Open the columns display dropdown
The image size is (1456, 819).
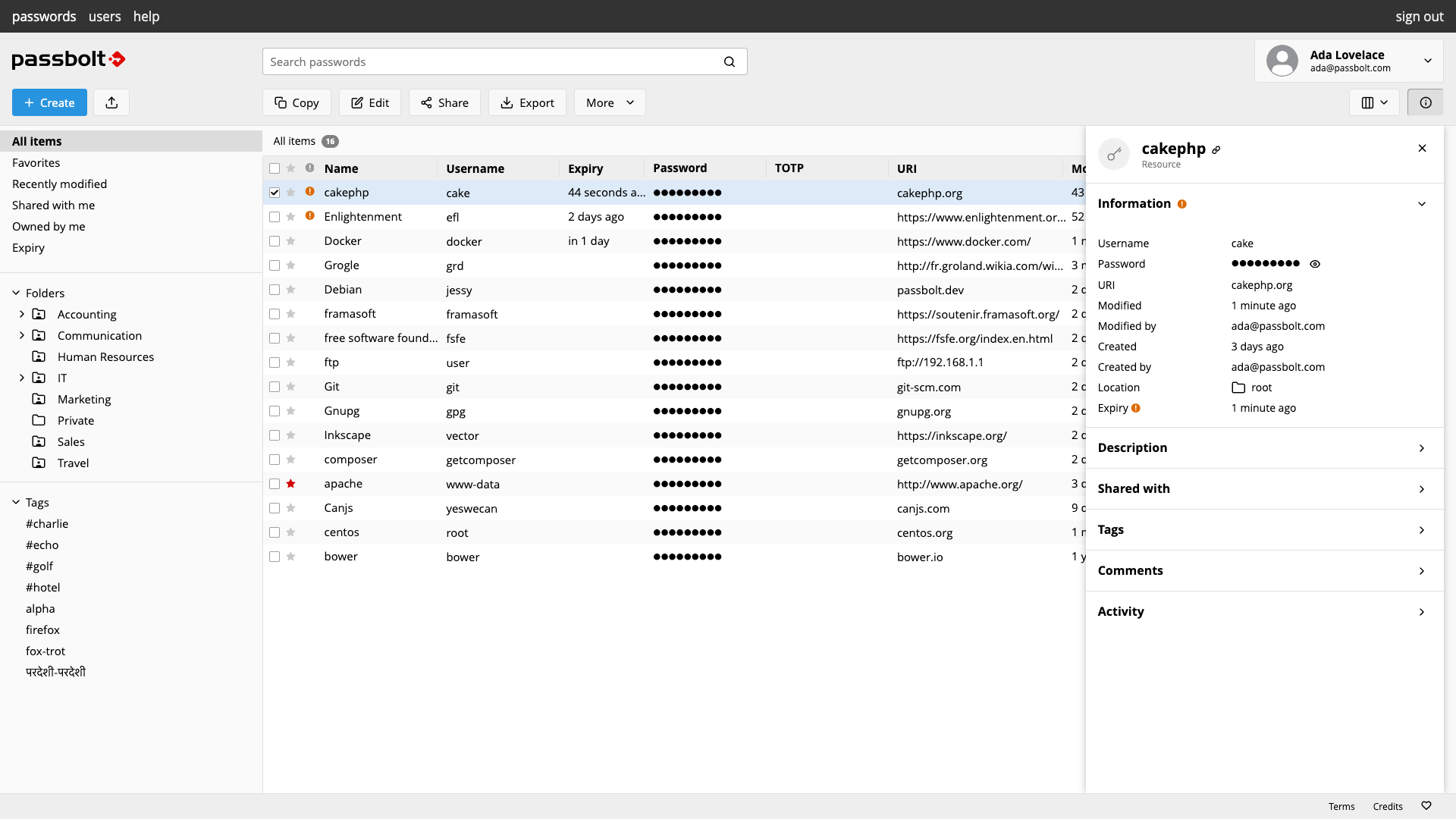1374,102
